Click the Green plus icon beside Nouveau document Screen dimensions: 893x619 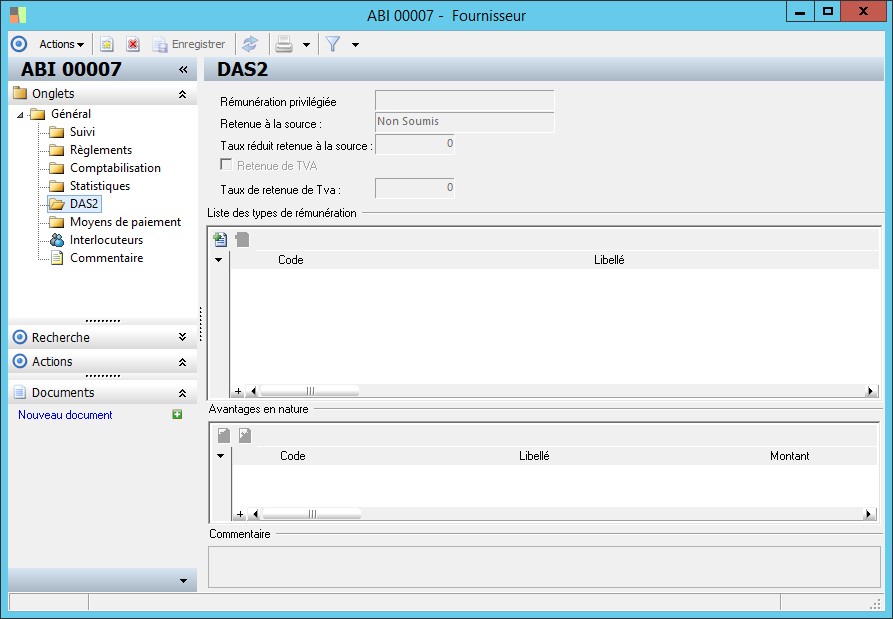177,415
